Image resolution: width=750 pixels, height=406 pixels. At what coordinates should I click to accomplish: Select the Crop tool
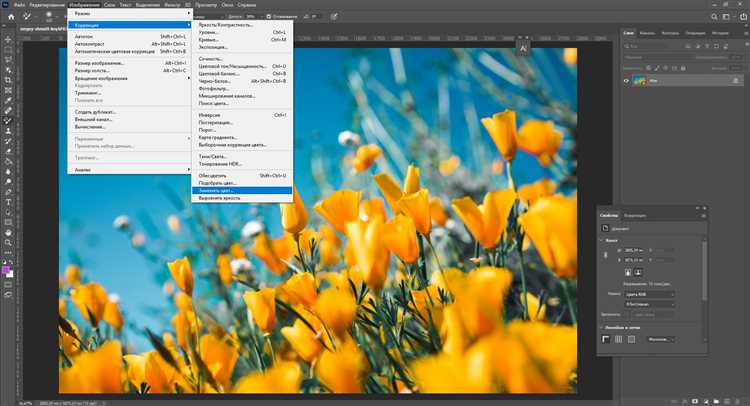click(8, 80)
